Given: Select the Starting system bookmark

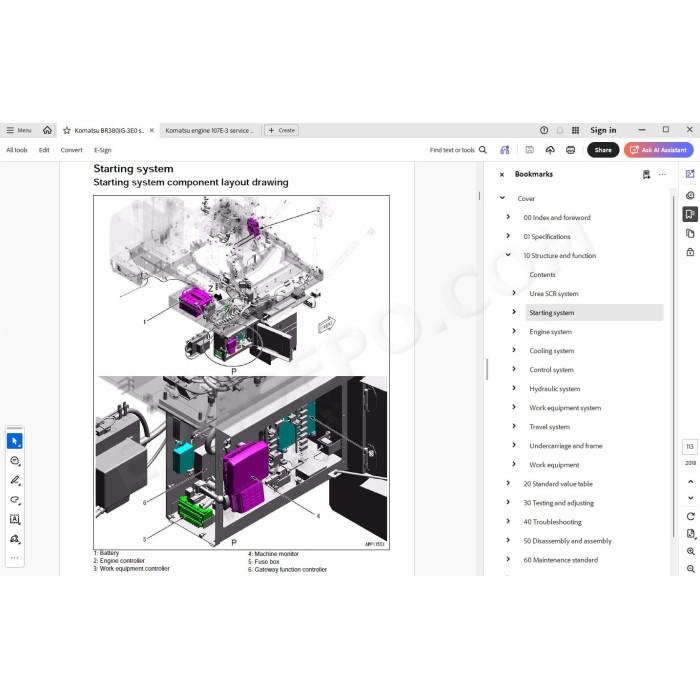Looking at the screenshot, I should click(x=594, y=312).
